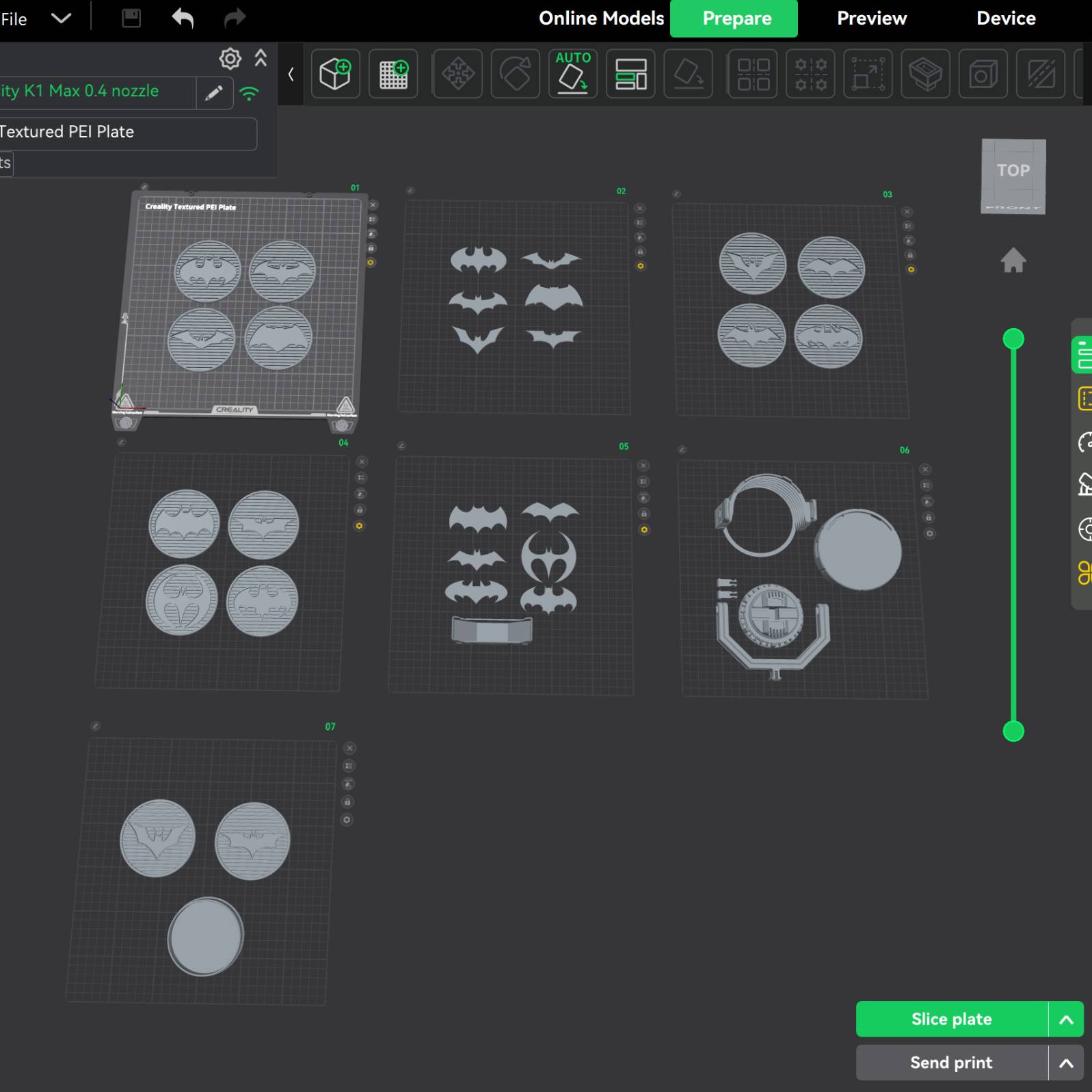
Task: Edit the K1 Max printer preset
Action: point(214,92)
